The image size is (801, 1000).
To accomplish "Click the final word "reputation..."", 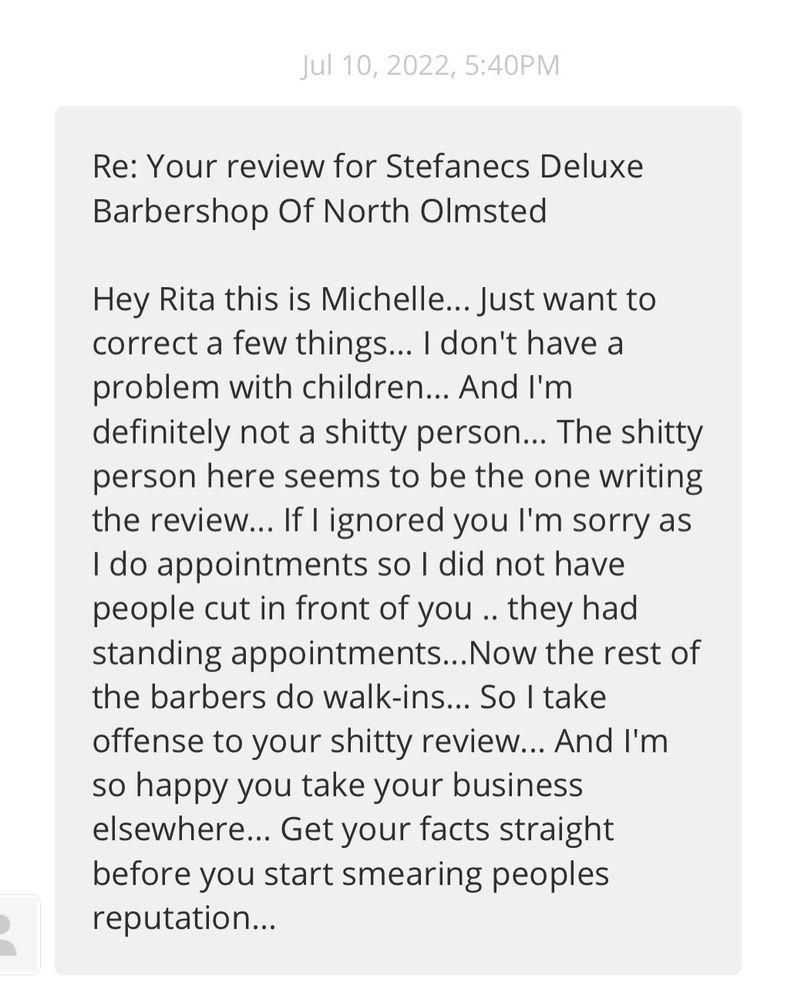I will pos(184,918).
